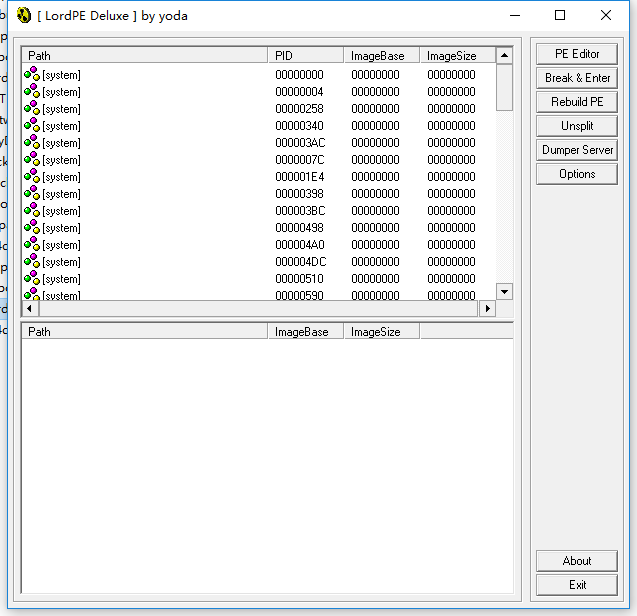Open the PE Editor
The width and height of the screenshot is (637, 616).
point(577,54)
